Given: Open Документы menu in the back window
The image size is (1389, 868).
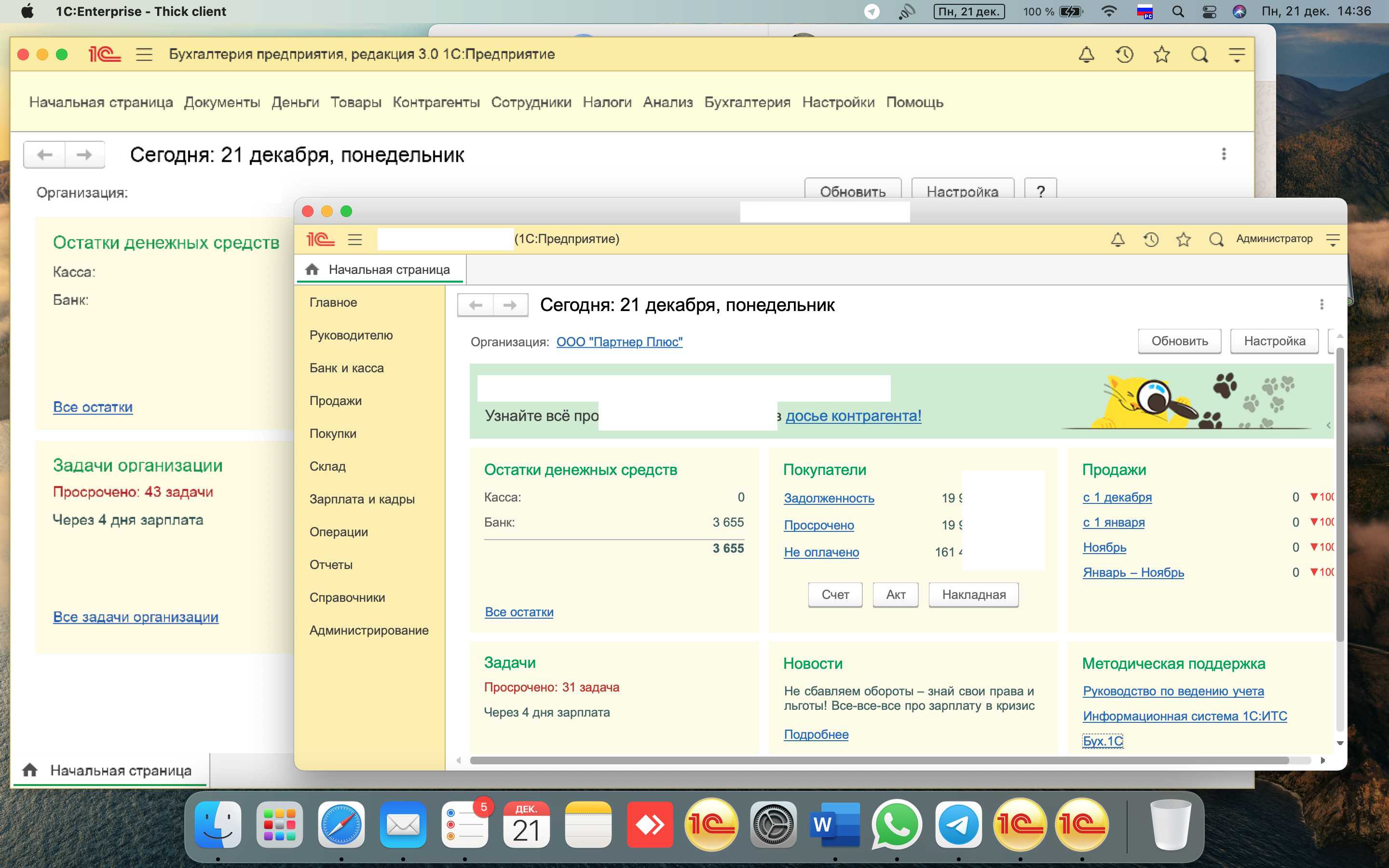Looking at the screenshot, I should [x=221, y=102].
